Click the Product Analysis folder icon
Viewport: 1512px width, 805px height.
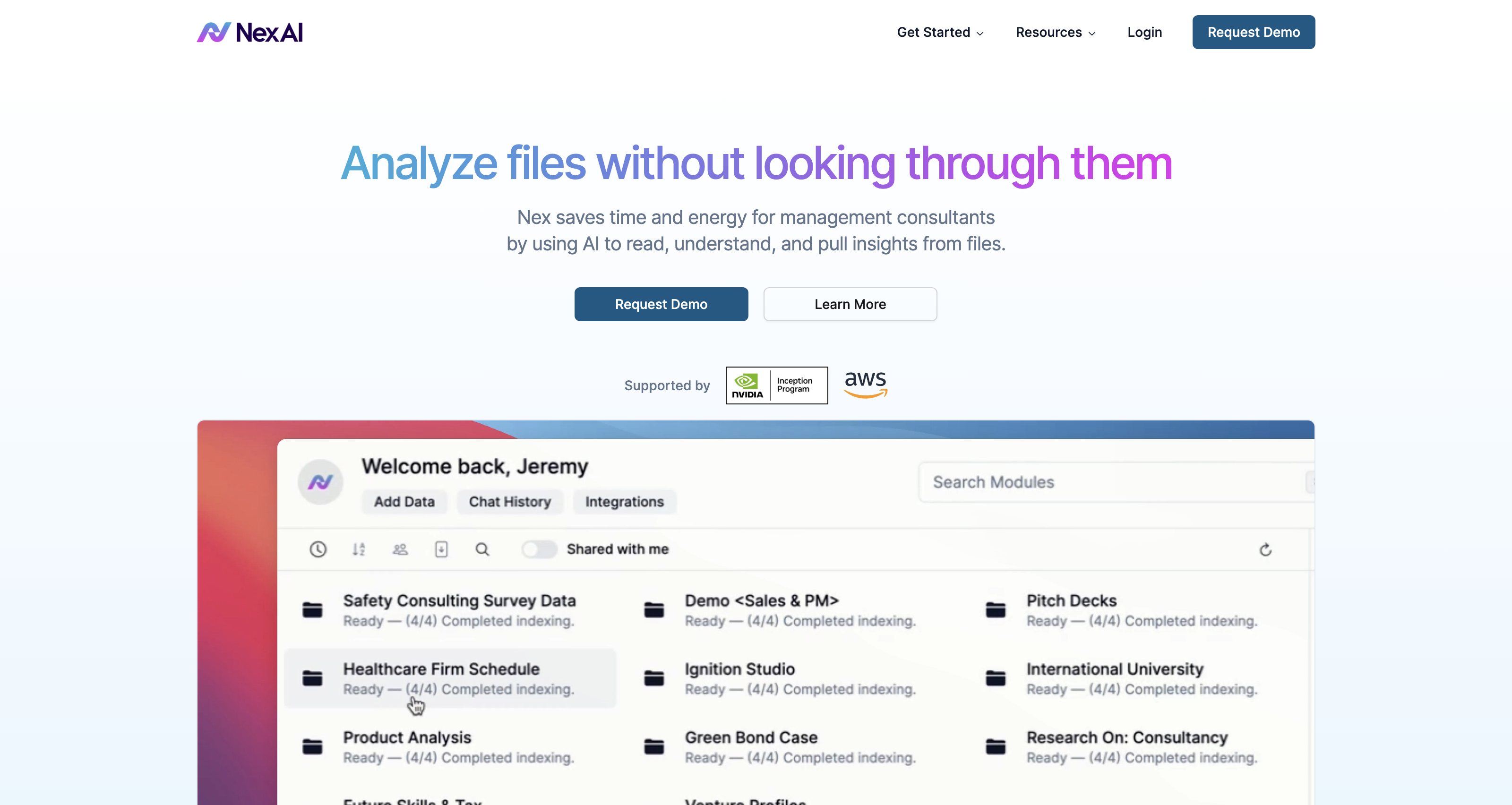click(312, 747)
